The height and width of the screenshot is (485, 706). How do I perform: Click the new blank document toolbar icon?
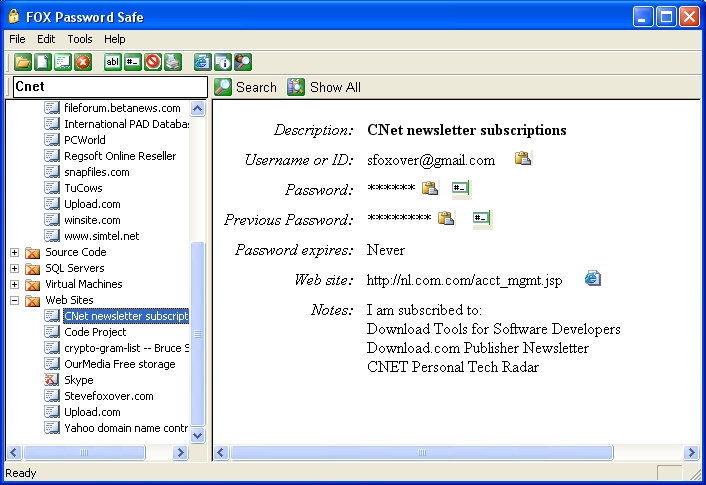[43, 62]
